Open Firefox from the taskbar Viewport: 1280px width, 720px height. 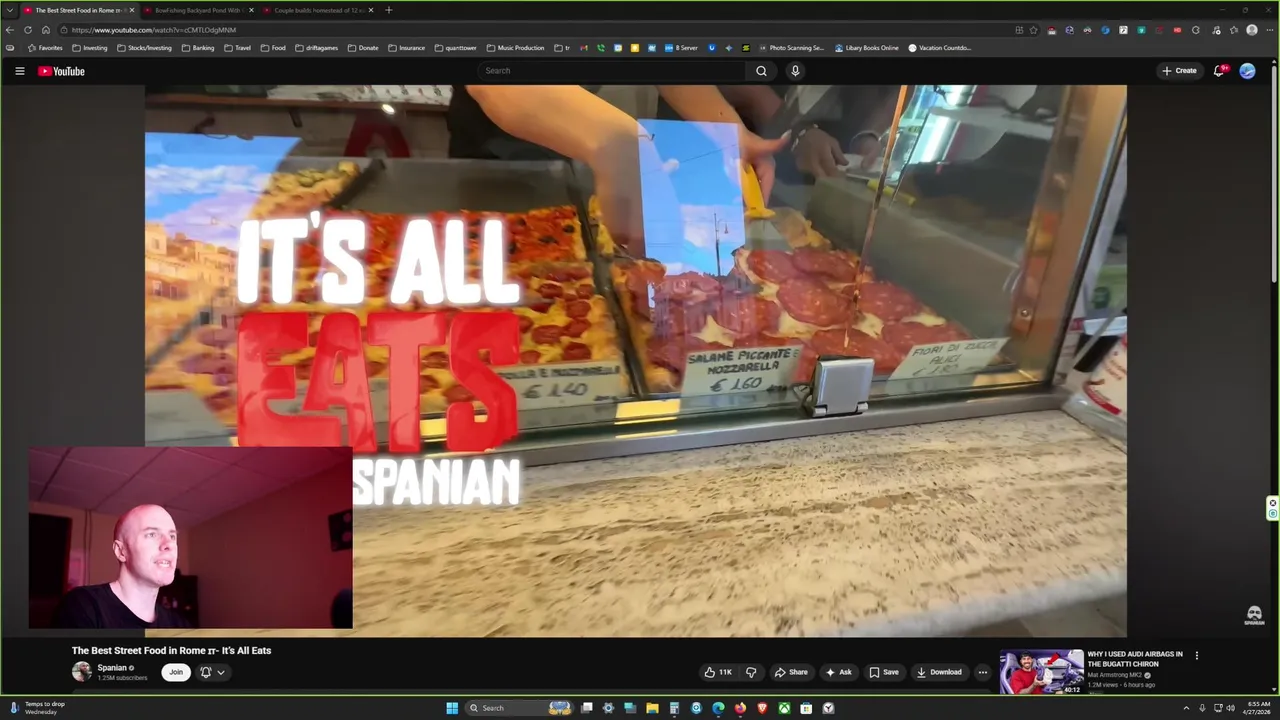click(740, 708)
